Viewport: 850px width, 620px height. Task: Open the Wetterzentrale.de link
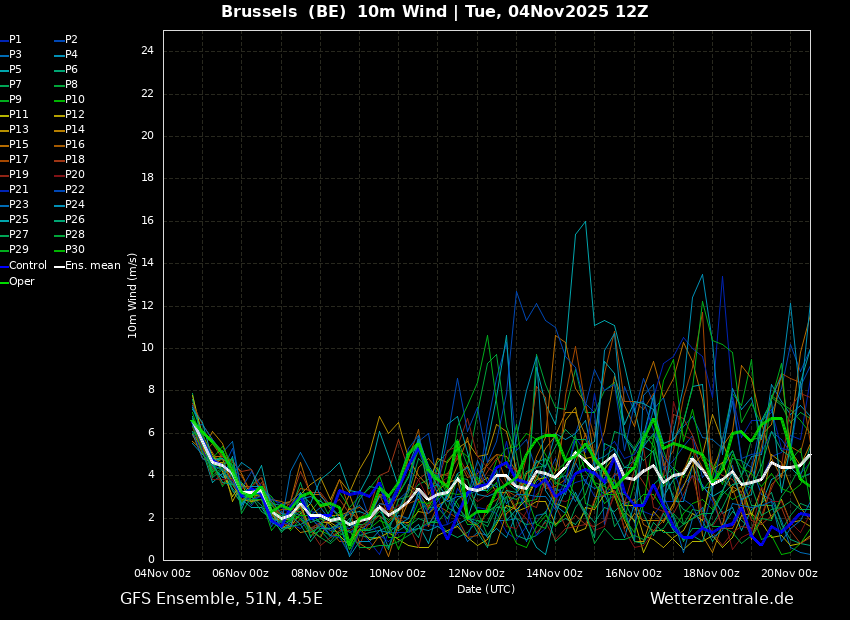[x=721, y=599]
